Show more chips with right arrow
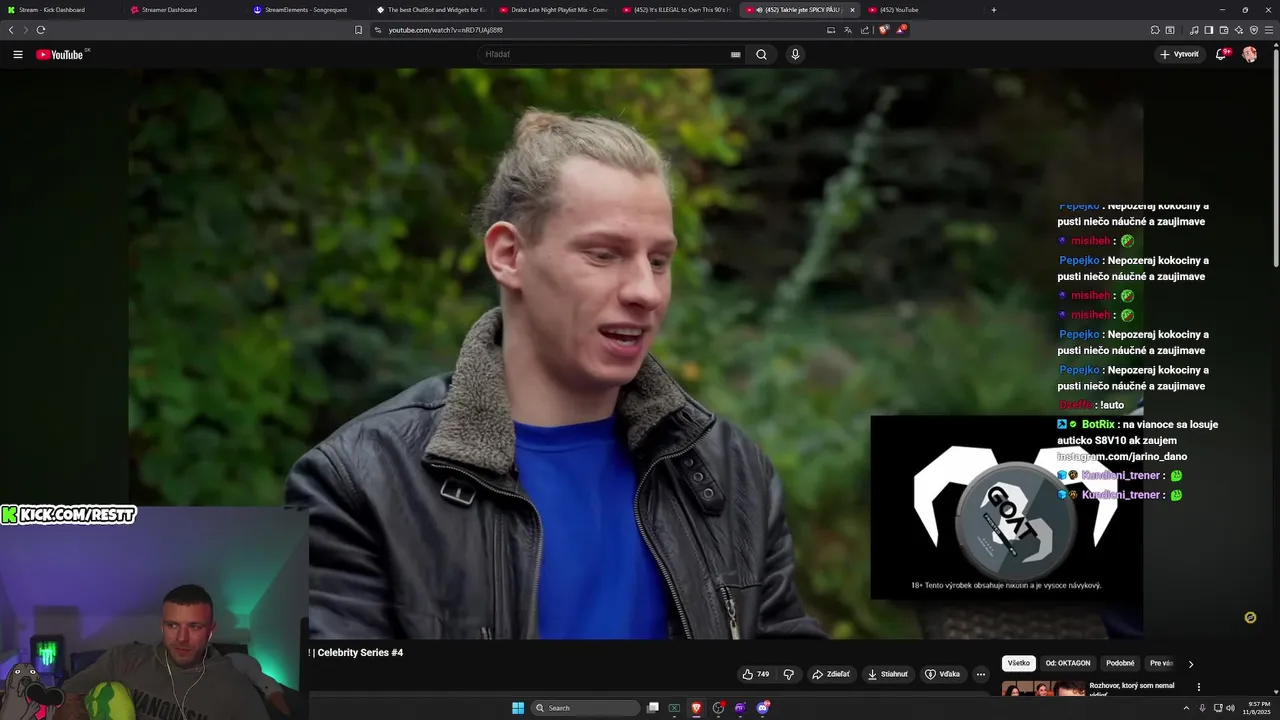 (1190, 664)
